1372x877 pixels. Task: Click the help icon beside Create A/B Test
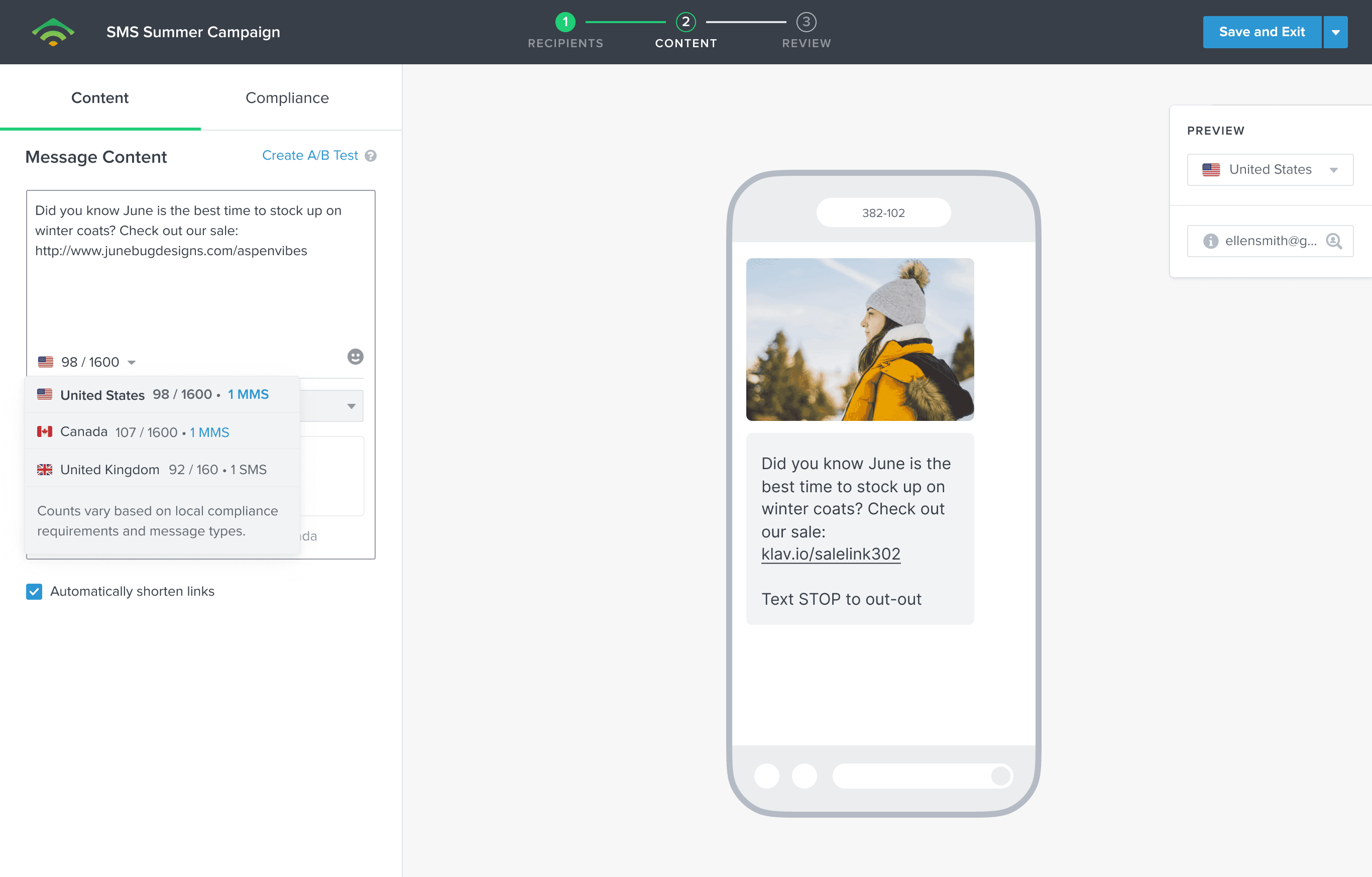click(x=371, y=156)
